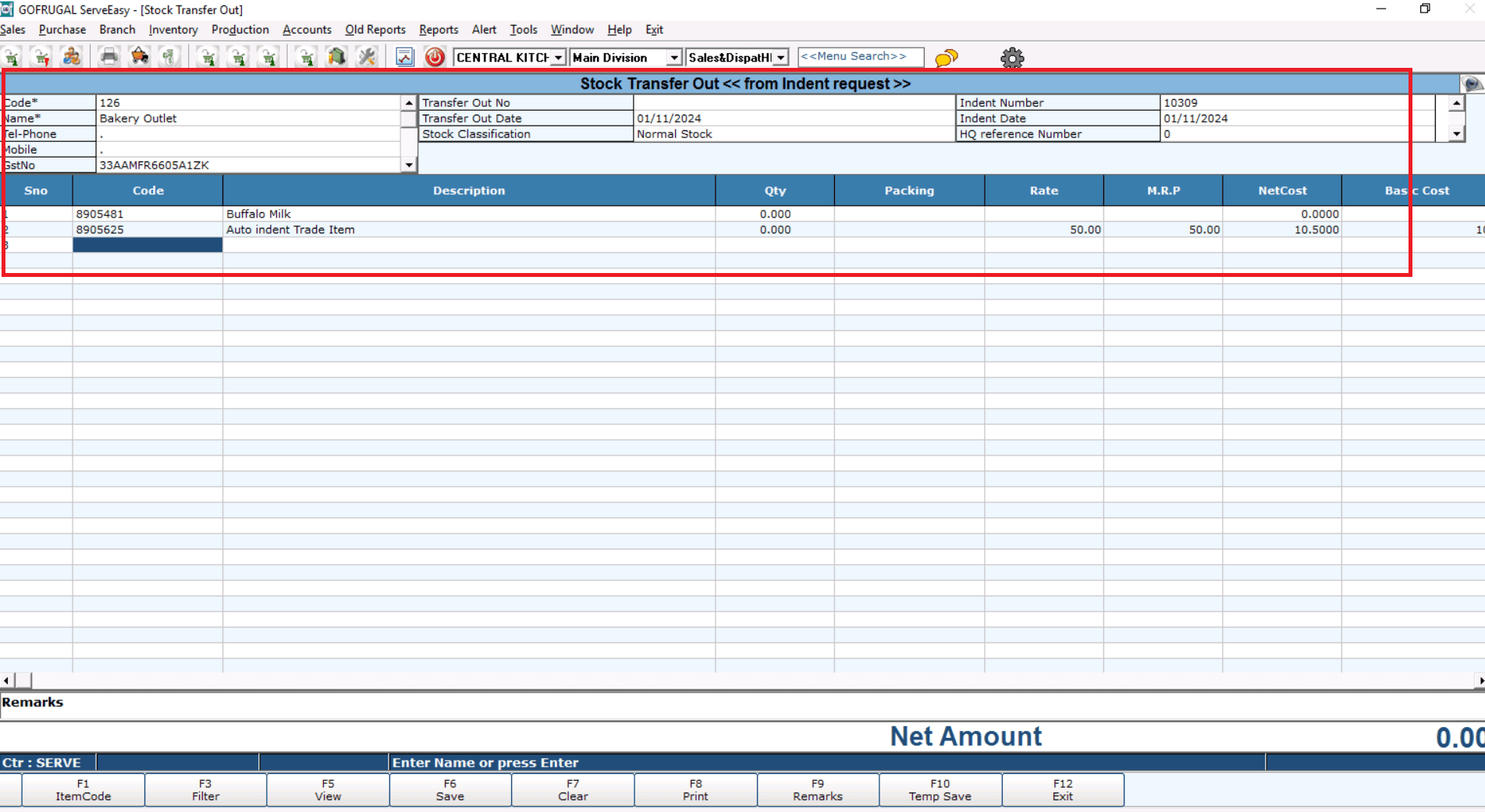Expand the CENTRAL KITCH location dropdown
Image resolution: width=1485 pixels, height=812 pixels.
click(x=558, y=58)
